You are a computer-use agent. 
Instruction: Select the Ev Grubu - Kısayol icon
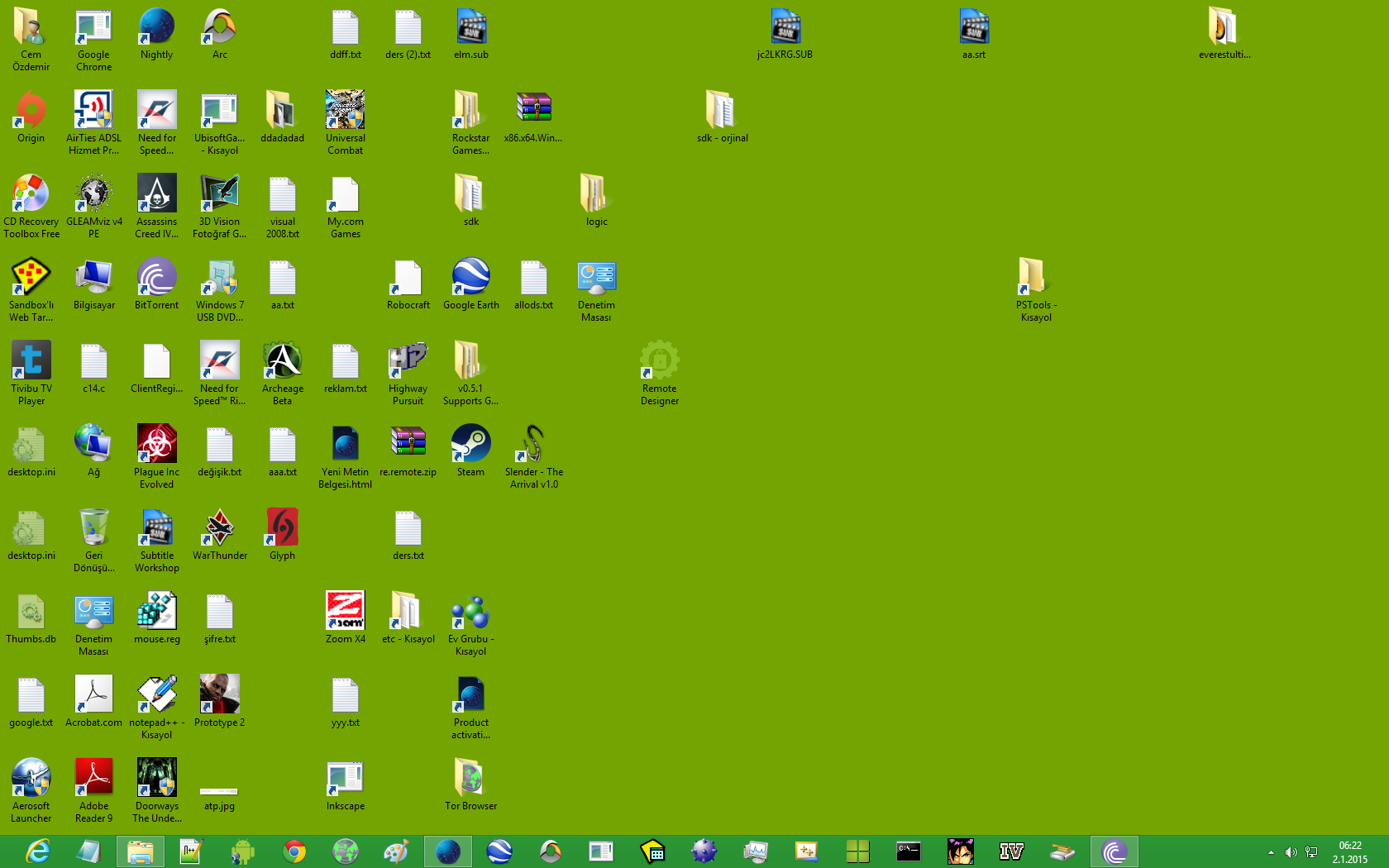coord(471,624)
